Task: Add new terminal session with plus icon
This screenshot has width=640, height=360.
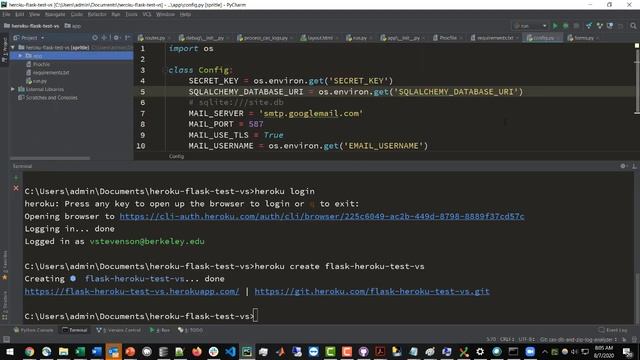Action: [16, 178]
